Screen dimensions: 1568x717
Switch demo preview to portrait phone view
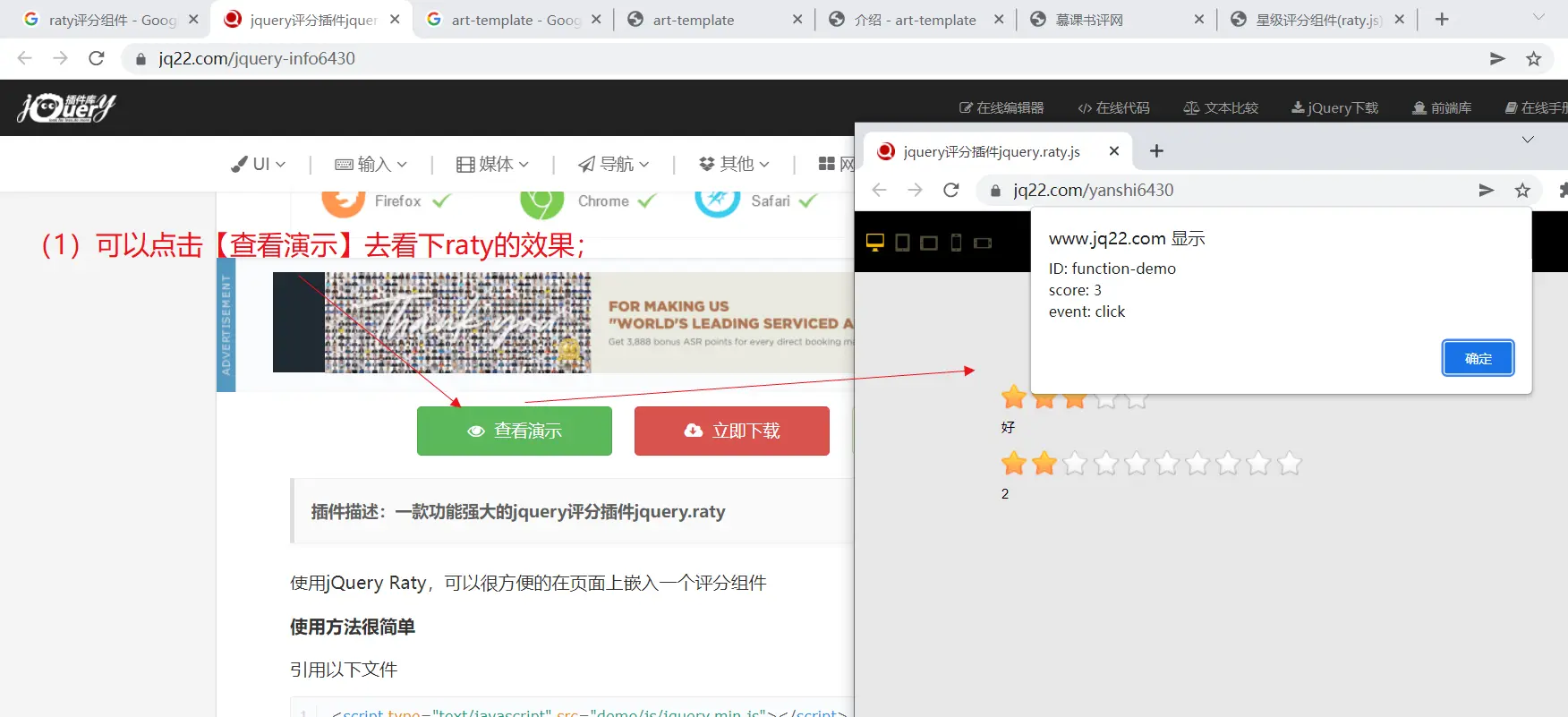point(956,243)
